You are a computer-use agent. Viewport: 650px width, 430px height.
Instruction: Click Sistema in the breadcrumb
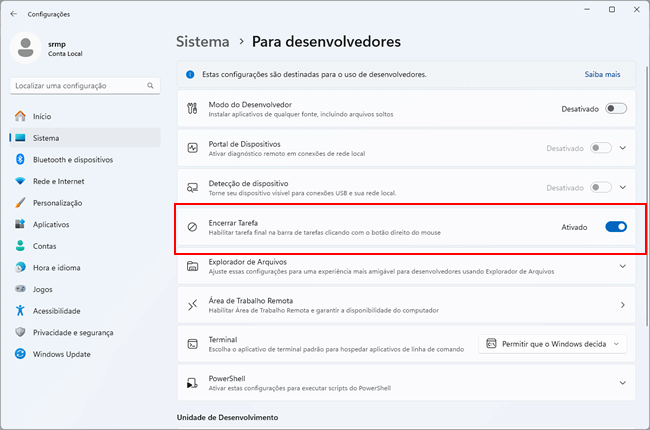(x=203, y=41)
